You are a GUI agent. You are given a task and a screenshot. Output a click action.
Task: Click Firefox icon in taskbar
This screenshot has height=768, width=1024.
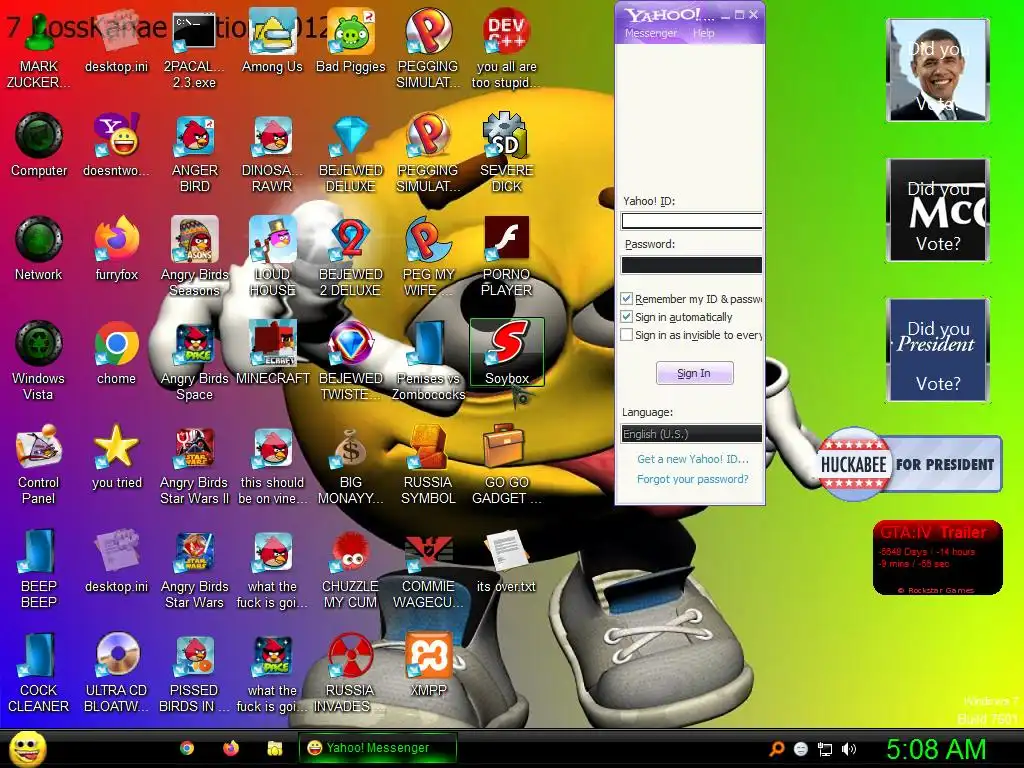coord(231,748)
